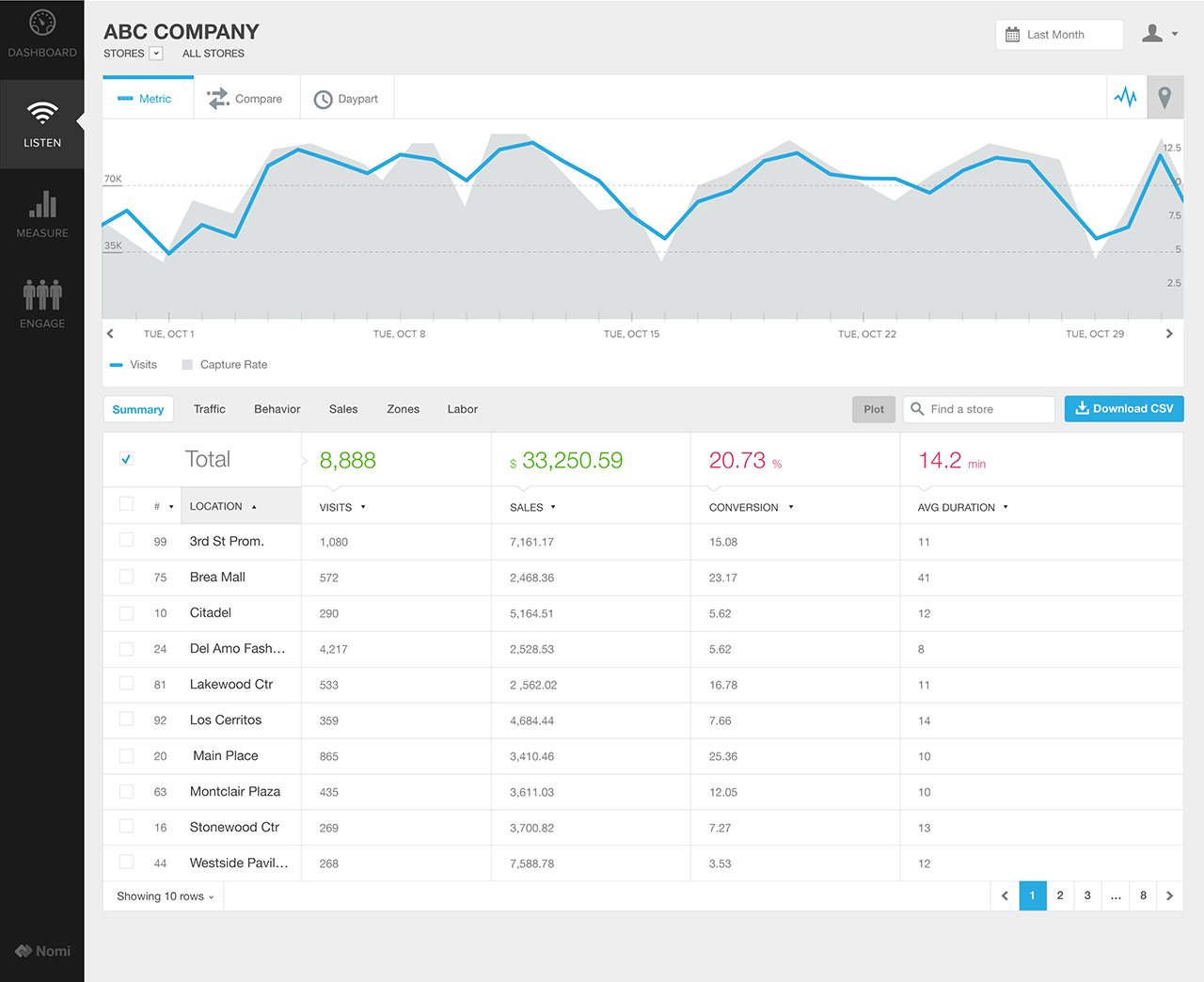Click the pagination ellipsis button

pos(1116,895)
